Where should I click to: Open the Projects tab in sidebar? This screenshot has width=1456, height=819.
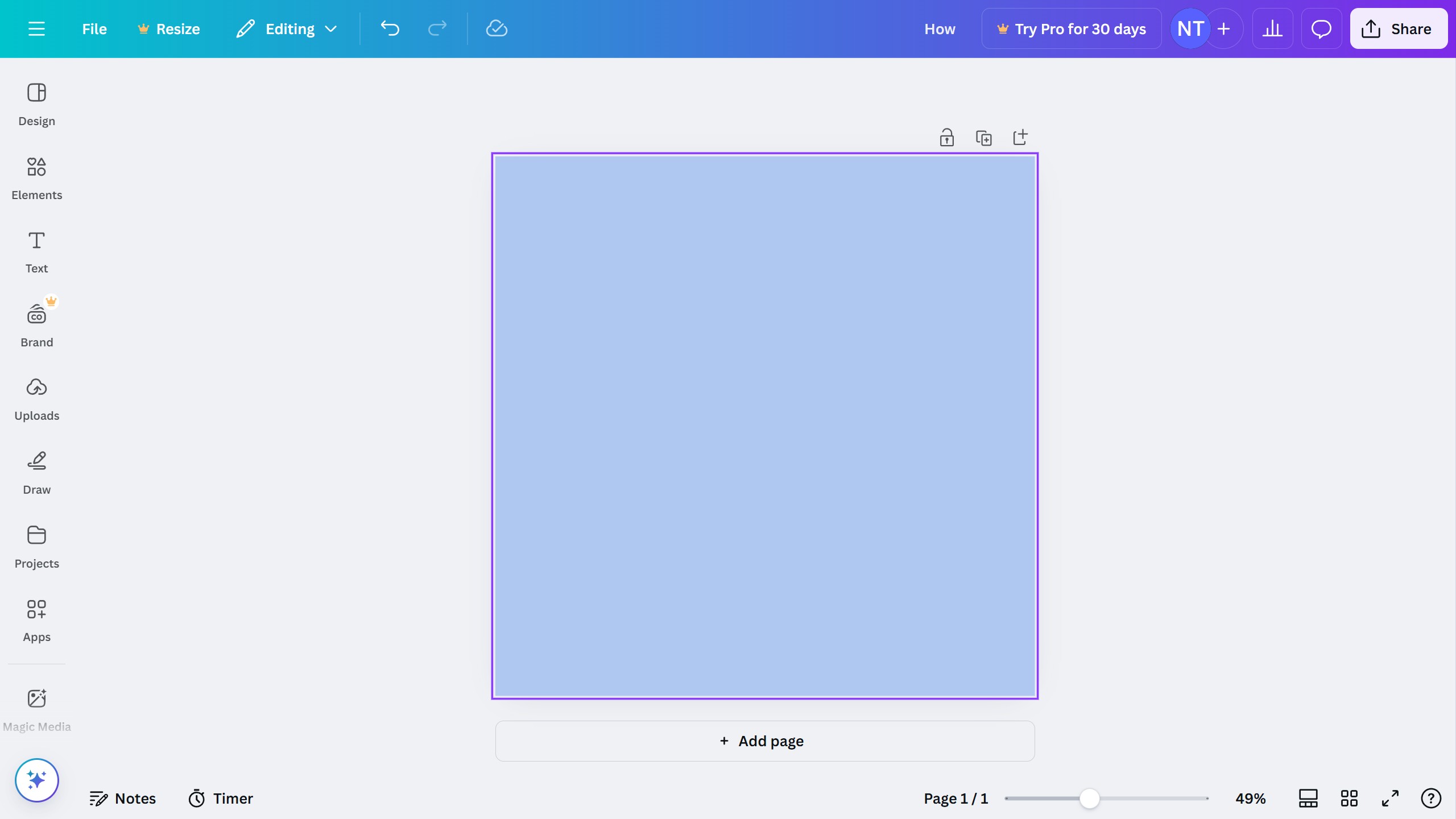click(x=36, y=547)
